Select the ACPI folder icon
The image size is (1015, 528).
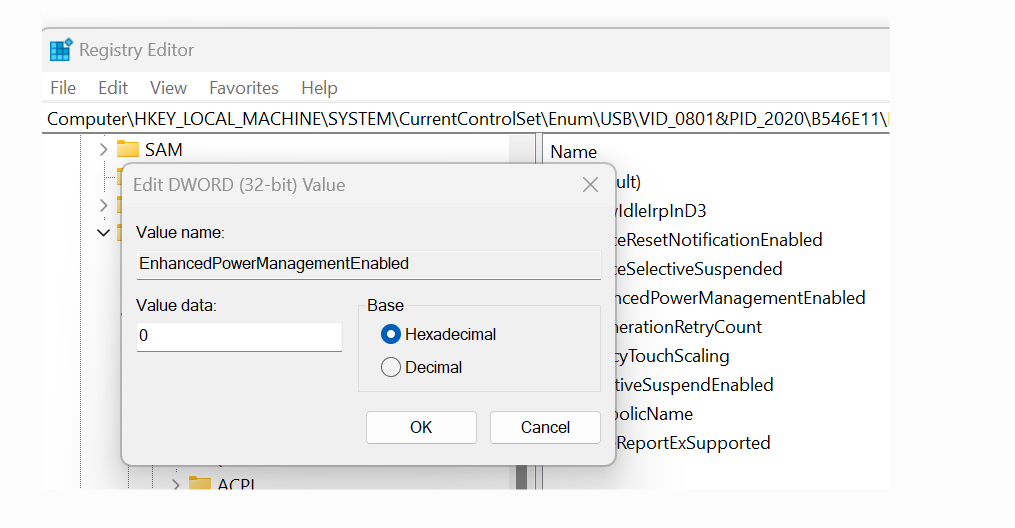tap(200, 484)
